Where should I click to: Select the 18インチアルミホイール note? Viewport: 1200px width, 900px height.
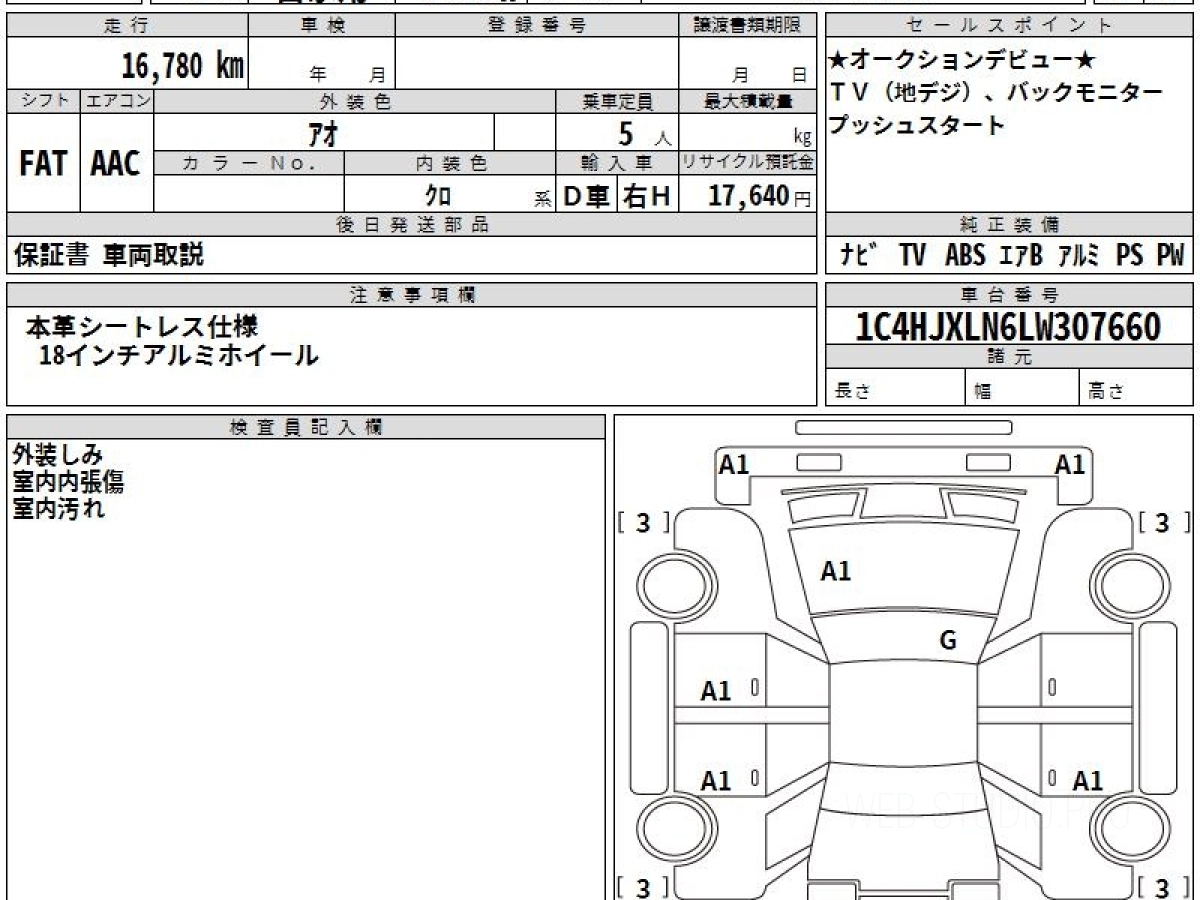pyautogui.click(x=178, y=355)
